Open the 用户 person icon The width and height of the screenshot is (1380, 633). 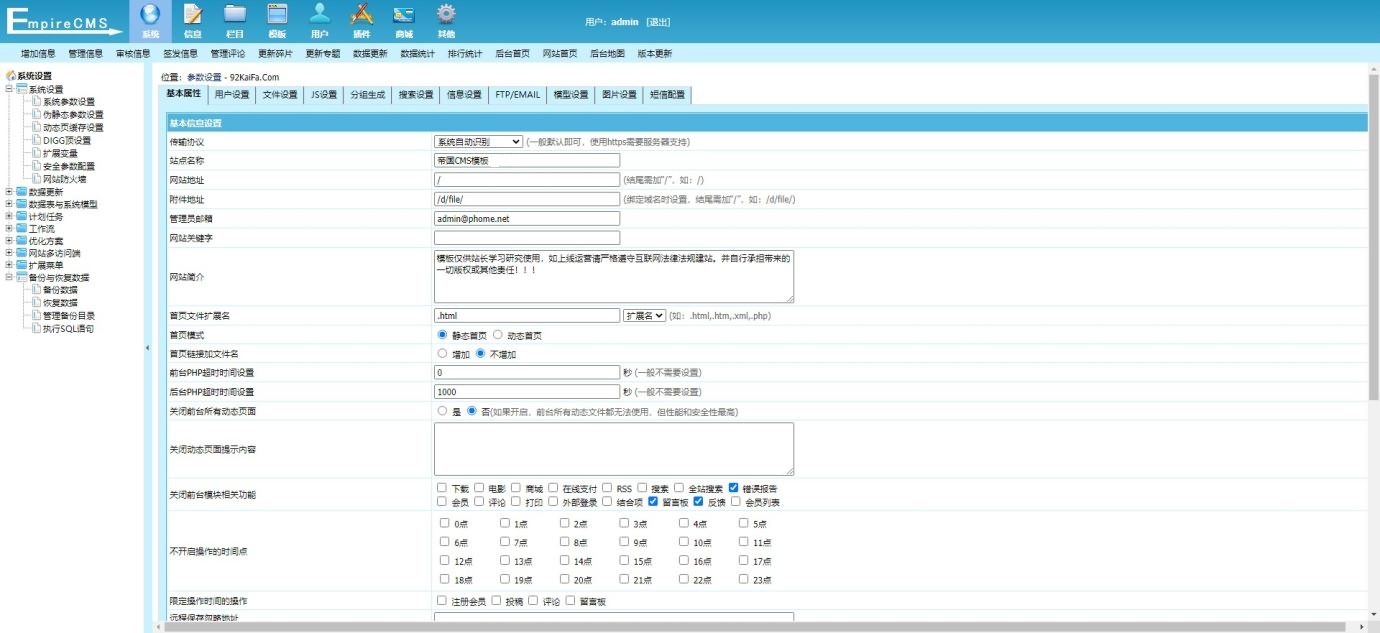320,14
